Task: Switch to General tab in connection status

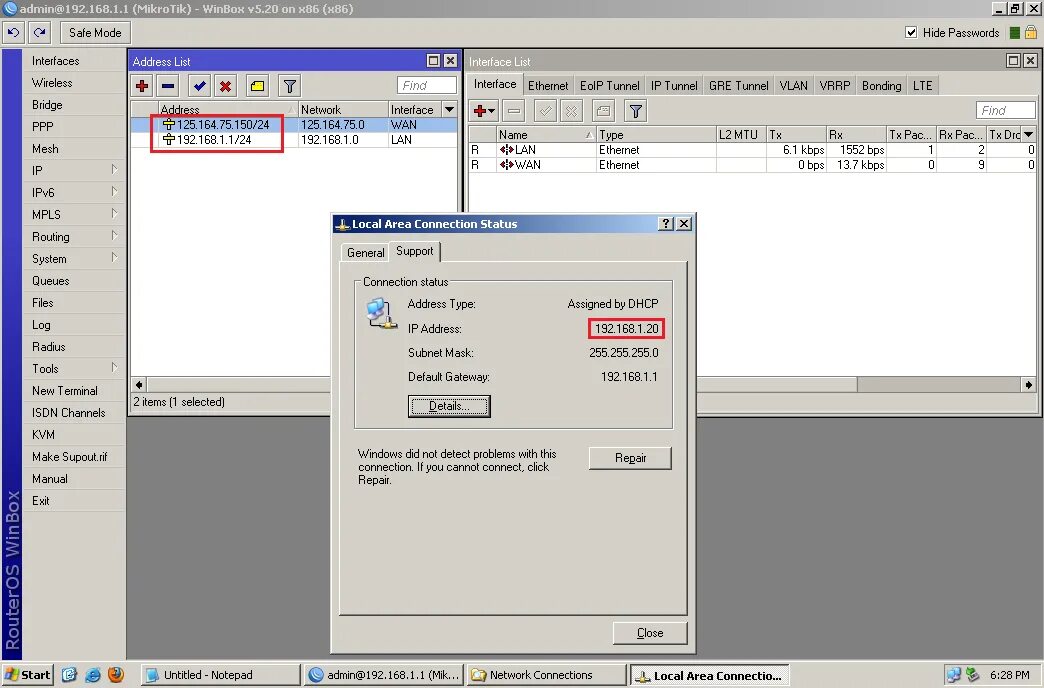Action: 365,252
